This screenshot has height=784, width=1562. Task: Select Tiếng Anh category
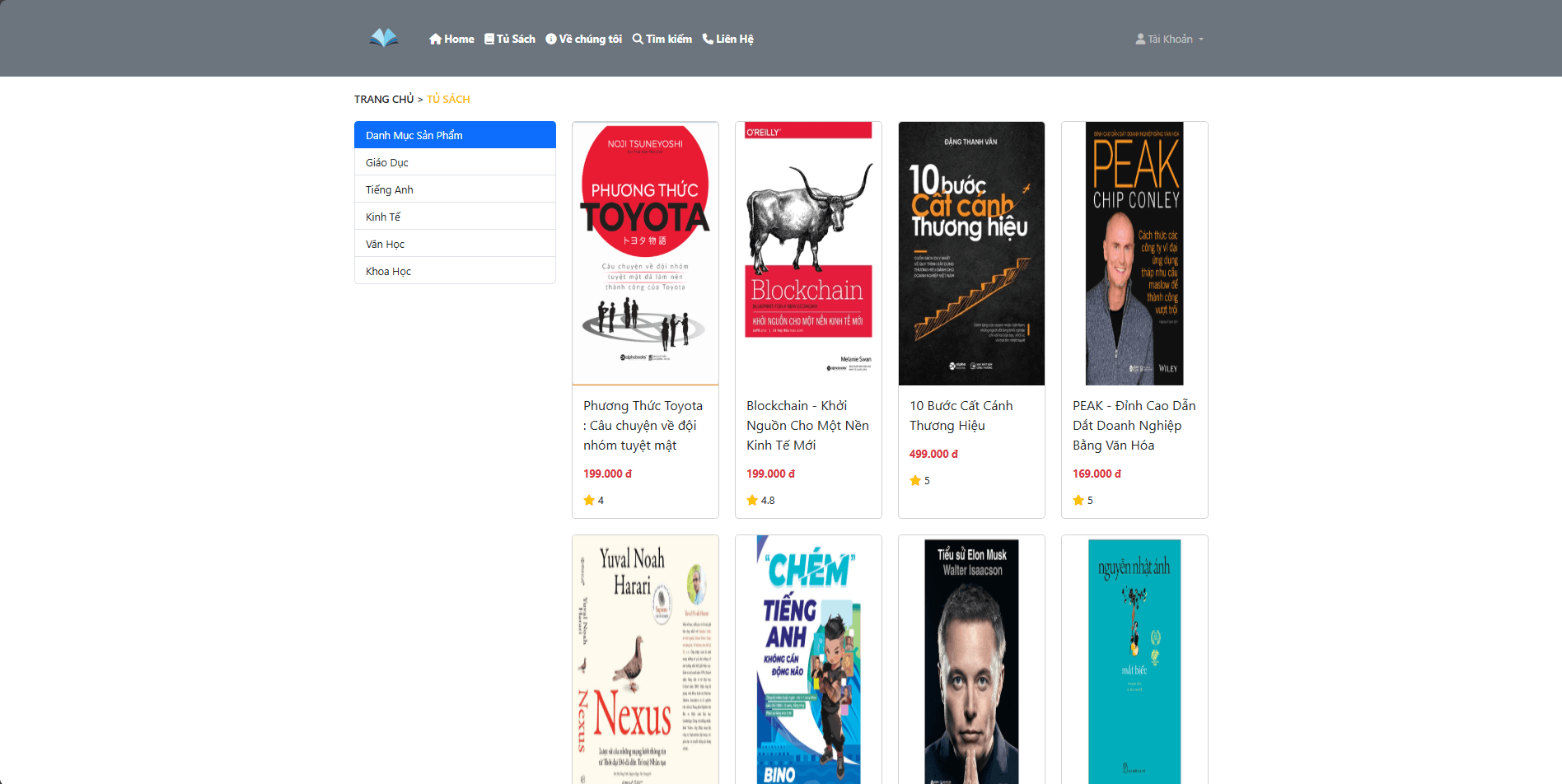point(455,189)
